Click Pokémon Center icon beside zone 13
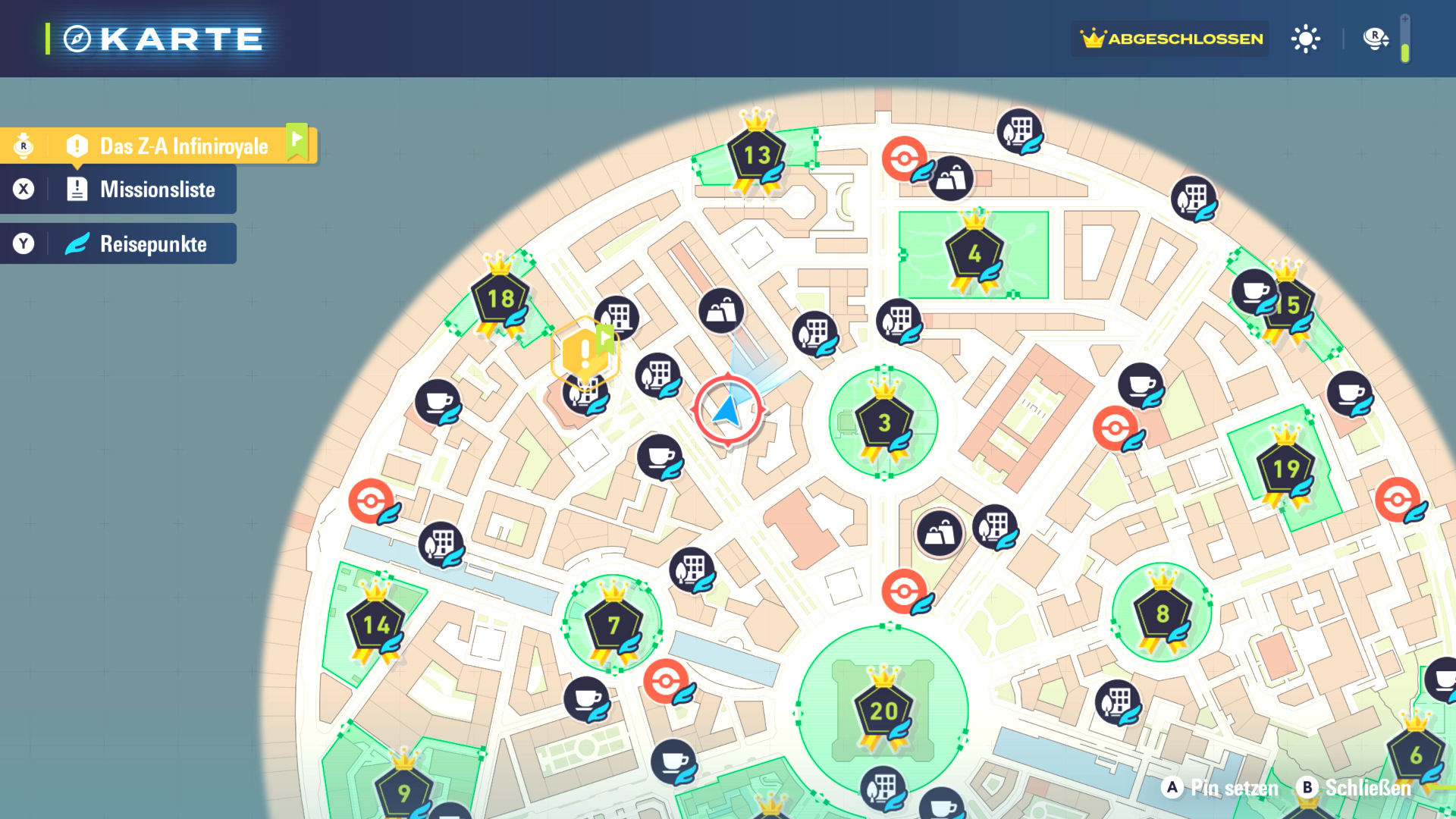Viewport: 1456px width, 819px height. point(905,159)
